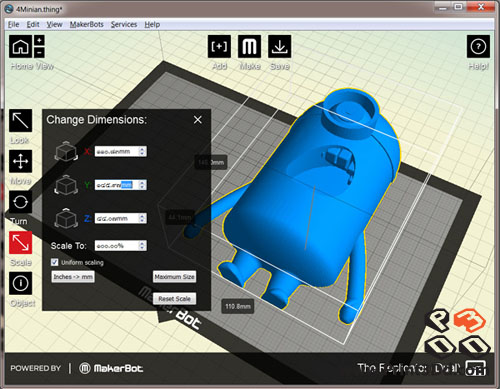Click the Reset Scale button

click(174, 299)
